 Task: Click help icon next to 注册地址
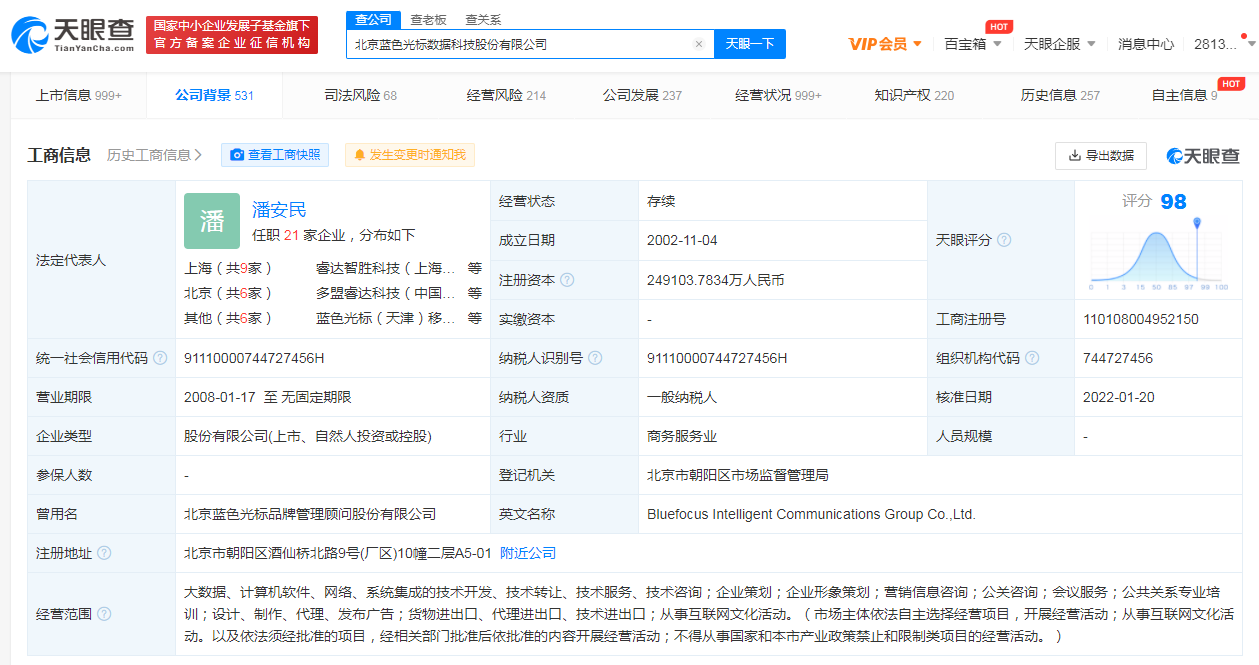pos(104,553)
